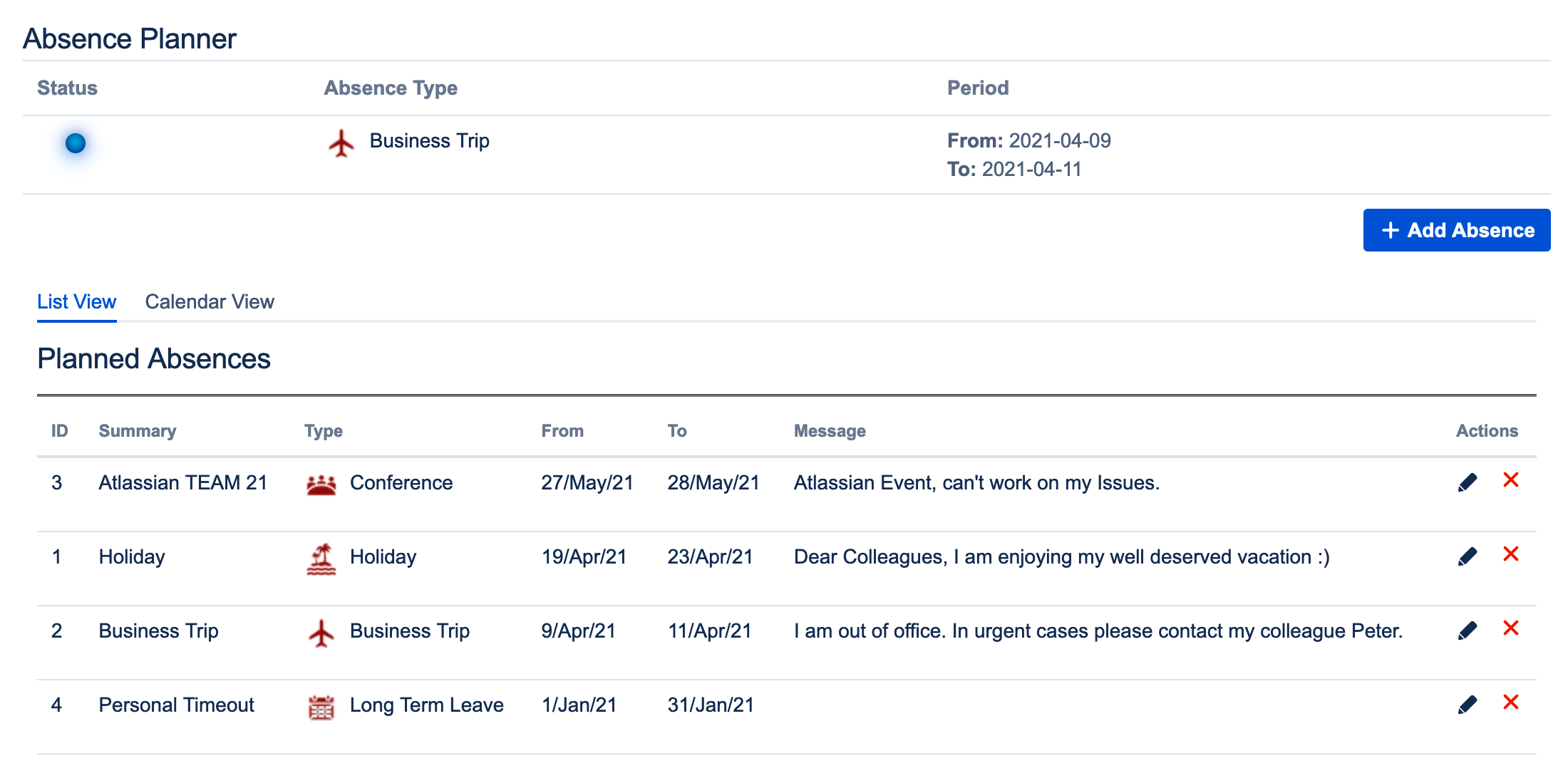
Task: Delete the Holiday absence entry
Action: (1510, 554)
